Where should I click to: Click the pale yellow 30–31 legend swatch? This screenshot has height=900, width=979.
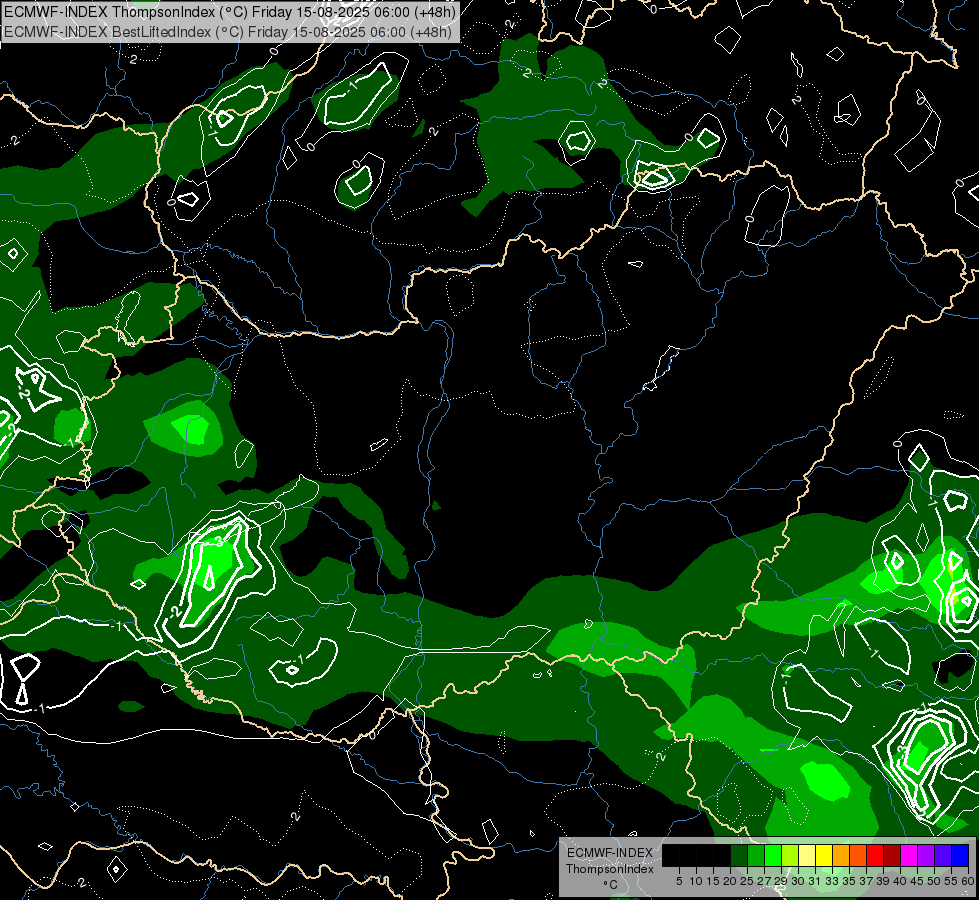click(x=807, y=855)
